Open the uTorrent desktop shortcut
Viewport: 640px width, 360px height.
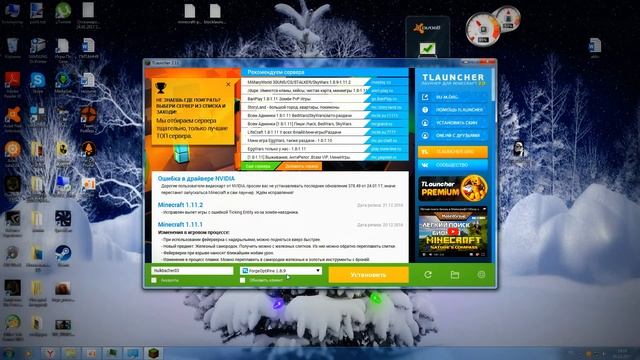[x=63, y=13]
